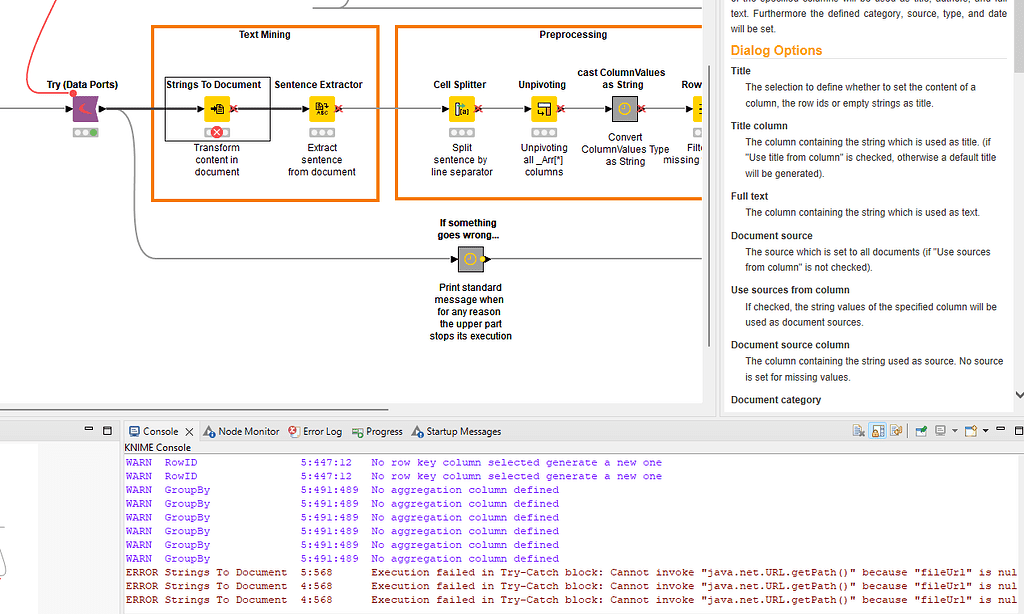The image size is (1024, 614).
Task: Click the Unpivoting node icon
Action: pos(543,109)
